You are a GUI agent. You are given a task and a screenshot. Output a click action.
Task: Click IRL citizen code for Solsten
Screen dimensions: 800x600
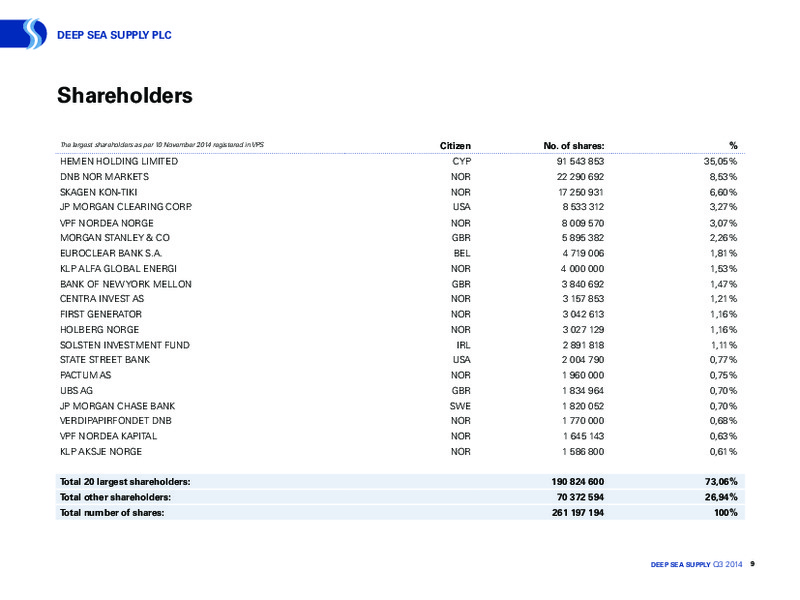[463, 345]
